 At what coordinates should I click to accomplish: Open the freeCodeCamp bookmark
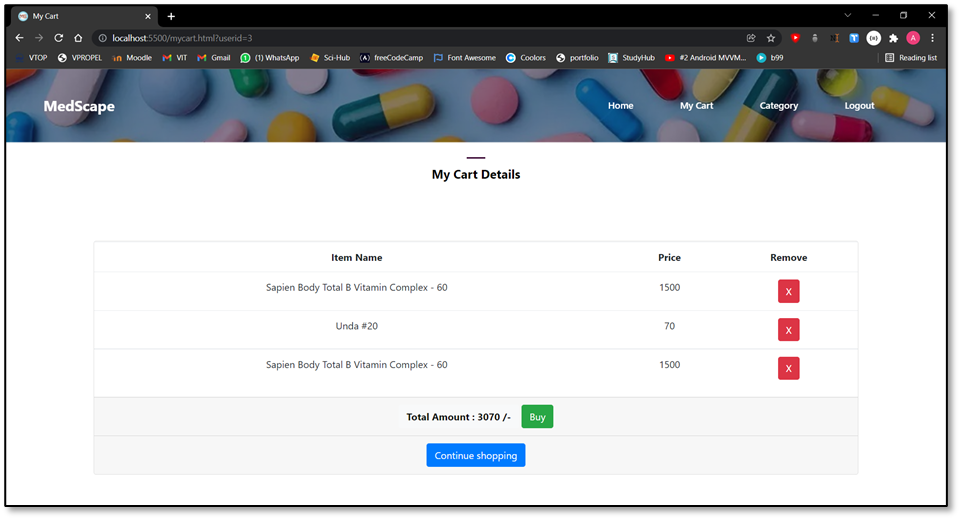tap(392, 58)
